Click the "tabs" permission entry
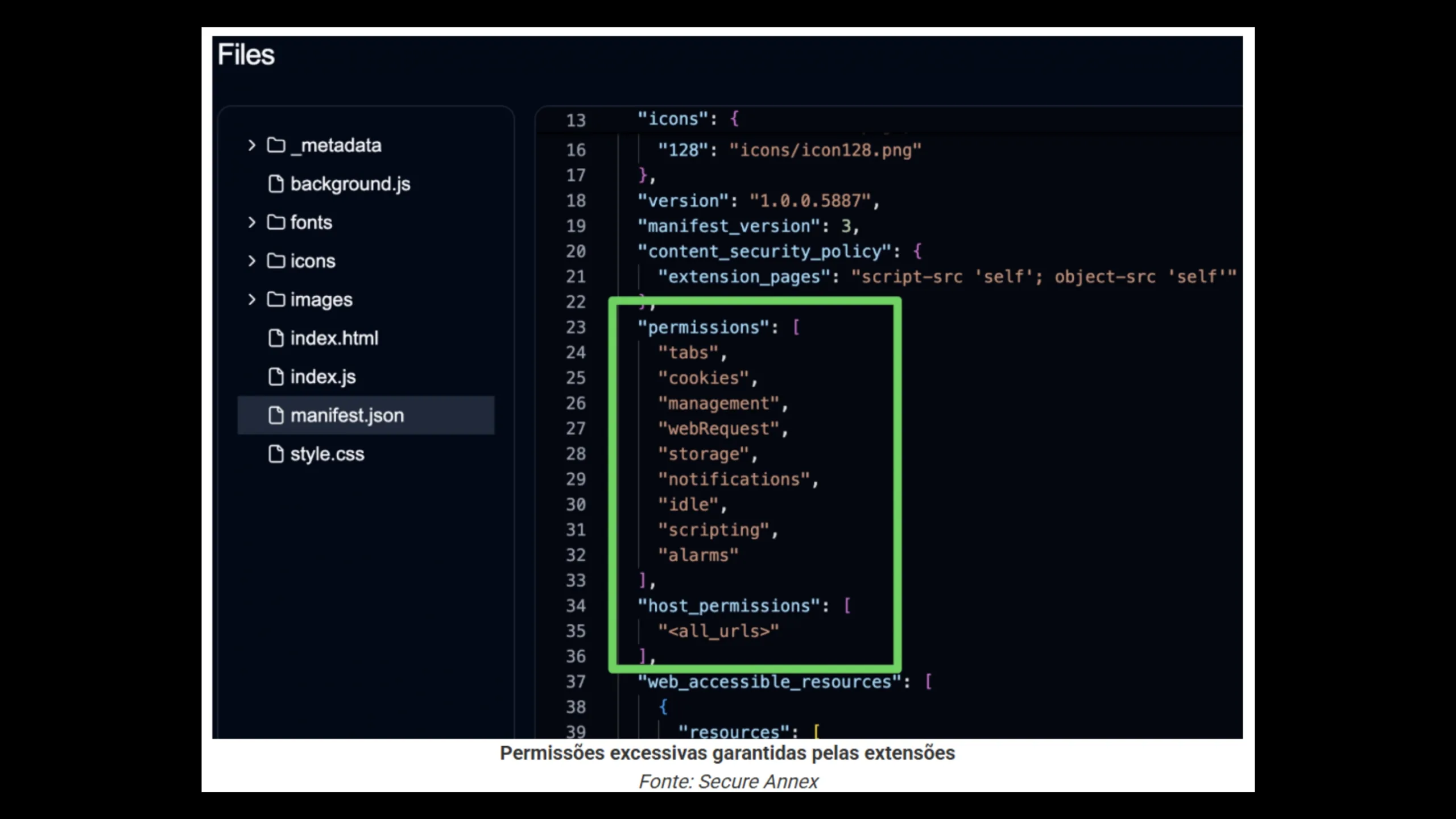Screen dimensions: 1456x819 click(688, 353)
